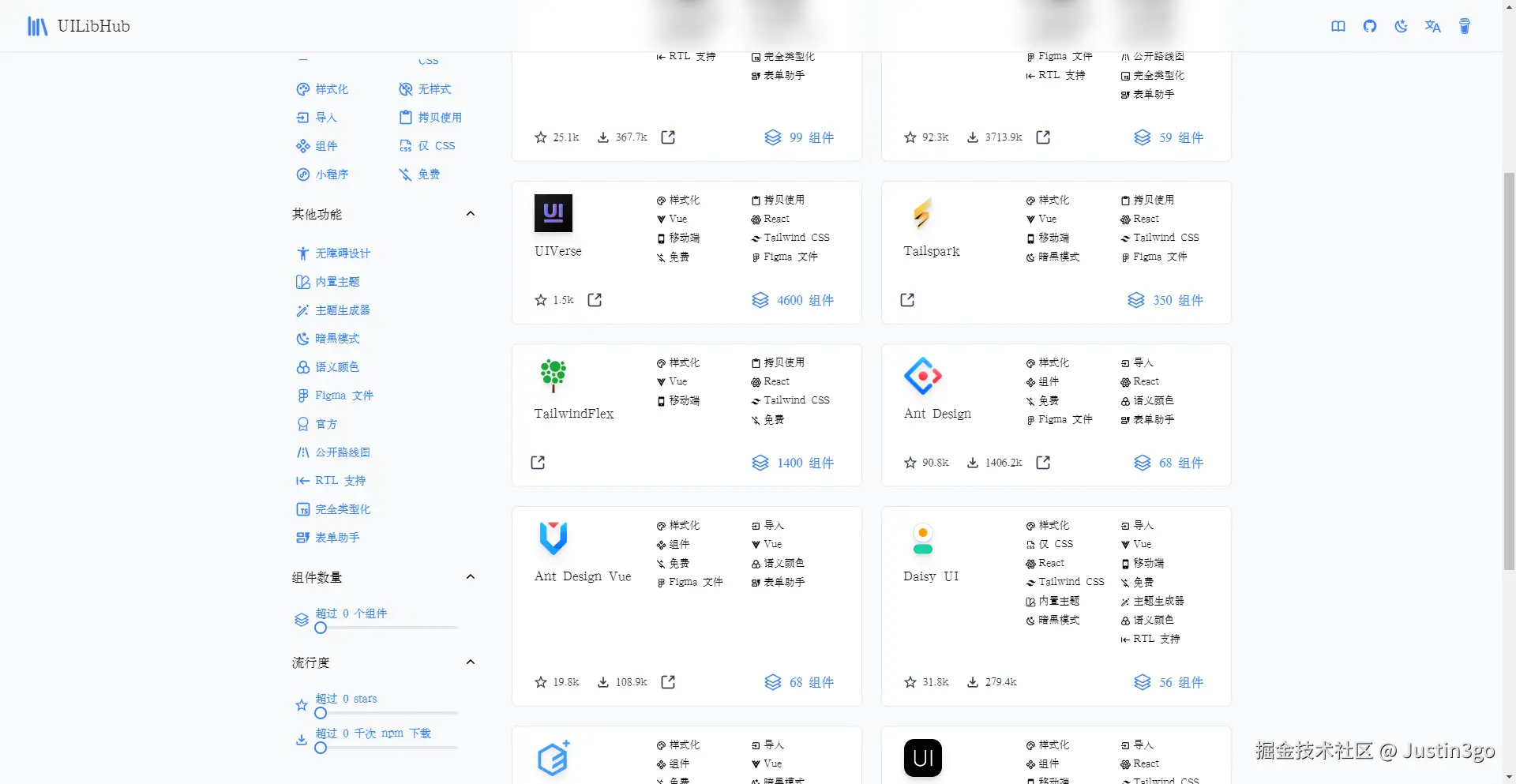The image size is (1516, 784).
Task: Toggle the Figma 文件 sidebar filter
Action: pyautogui.click(x=335, y=396)
